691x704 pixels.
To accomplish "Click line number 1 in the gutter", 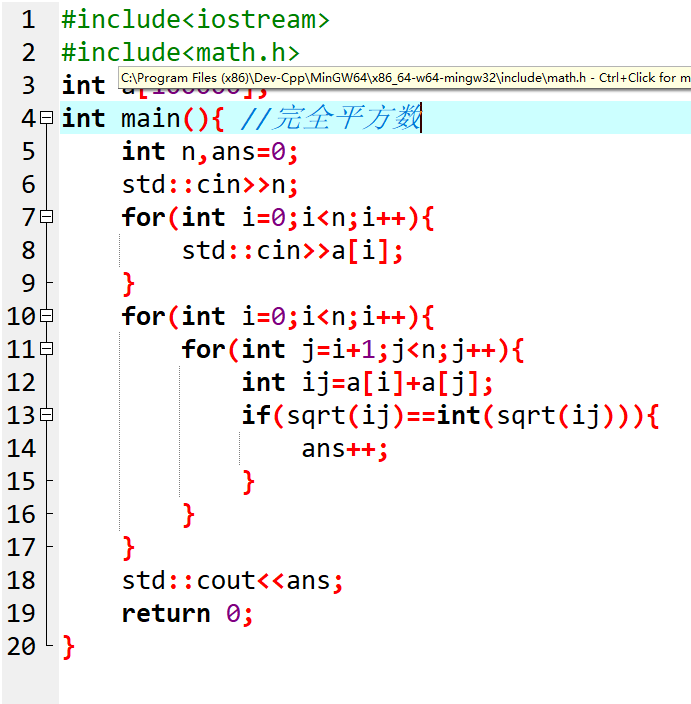I will pos(26,19).
